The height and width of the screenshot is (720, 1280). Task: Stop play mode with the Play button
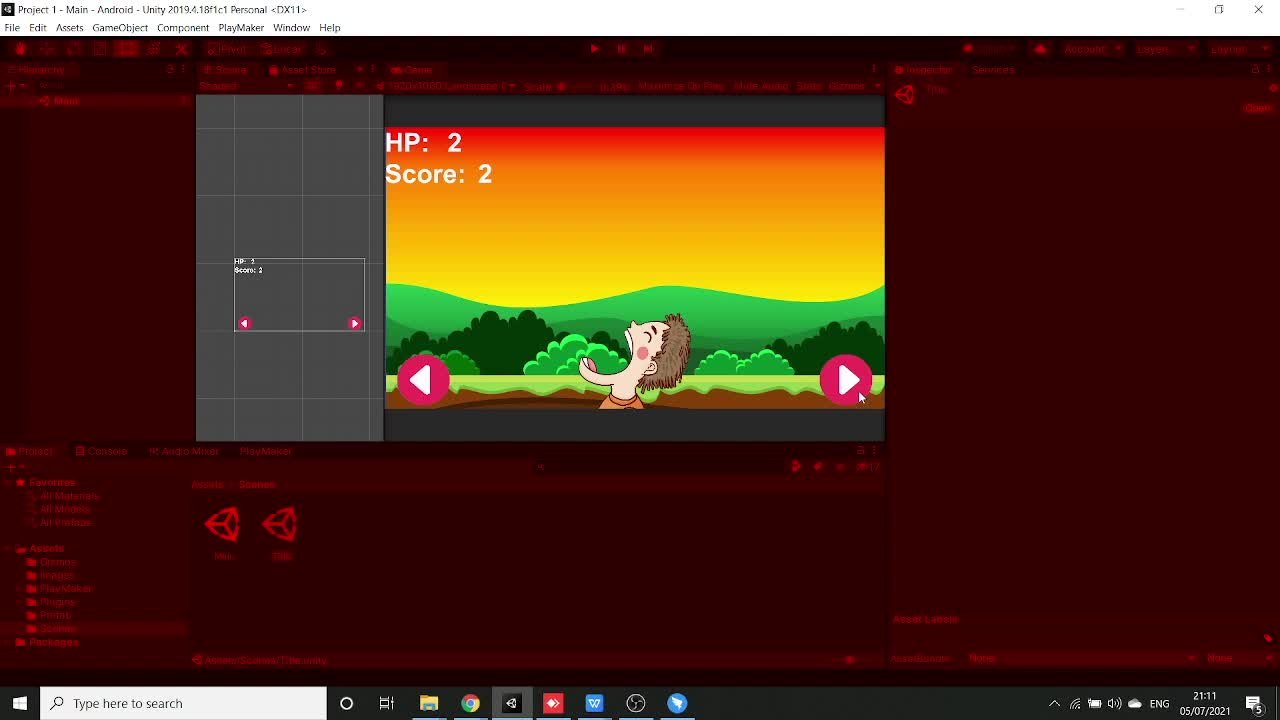coord(594,49)
